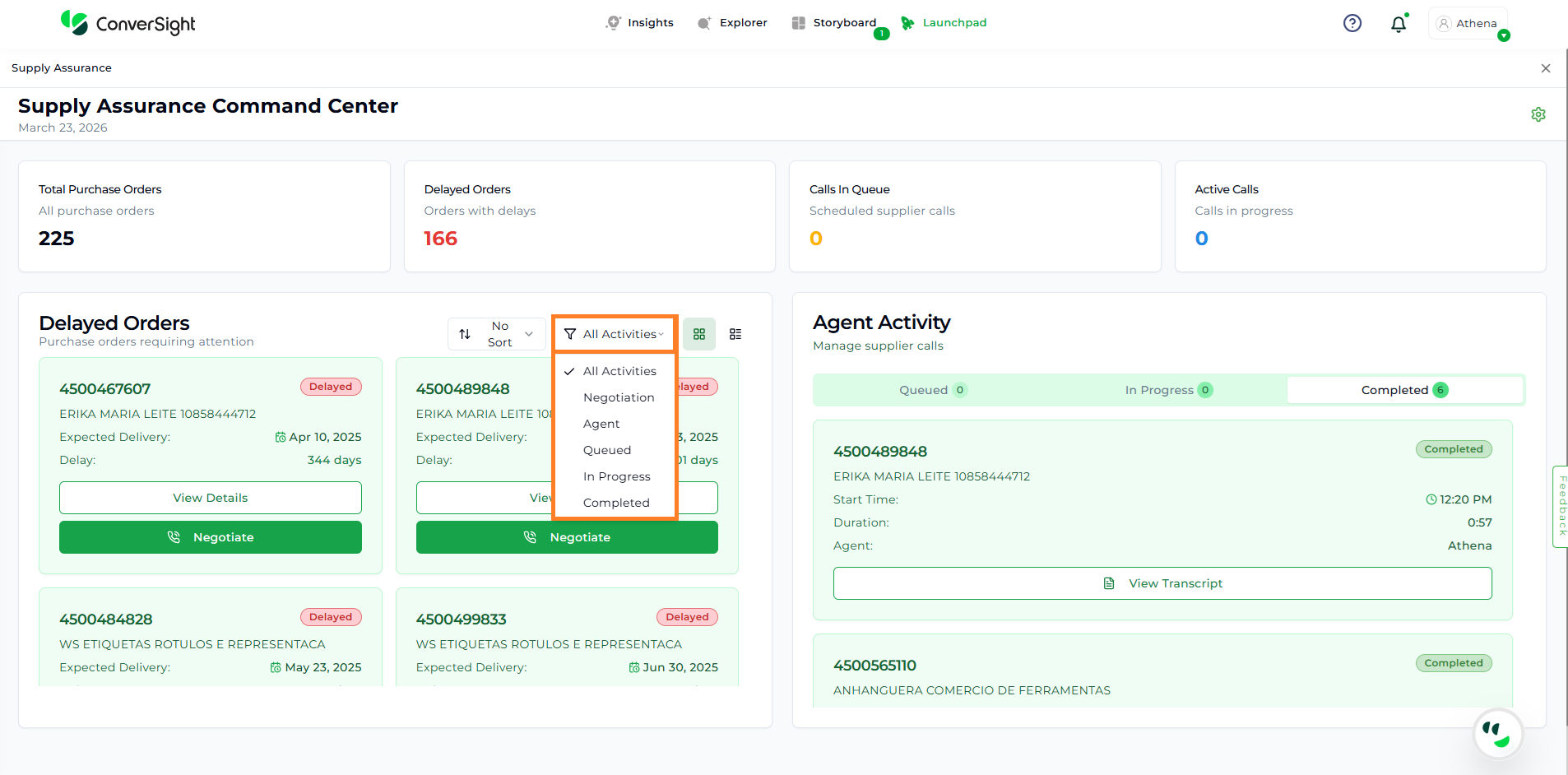Select Completed in the activities filter menu

coord(616,503)
